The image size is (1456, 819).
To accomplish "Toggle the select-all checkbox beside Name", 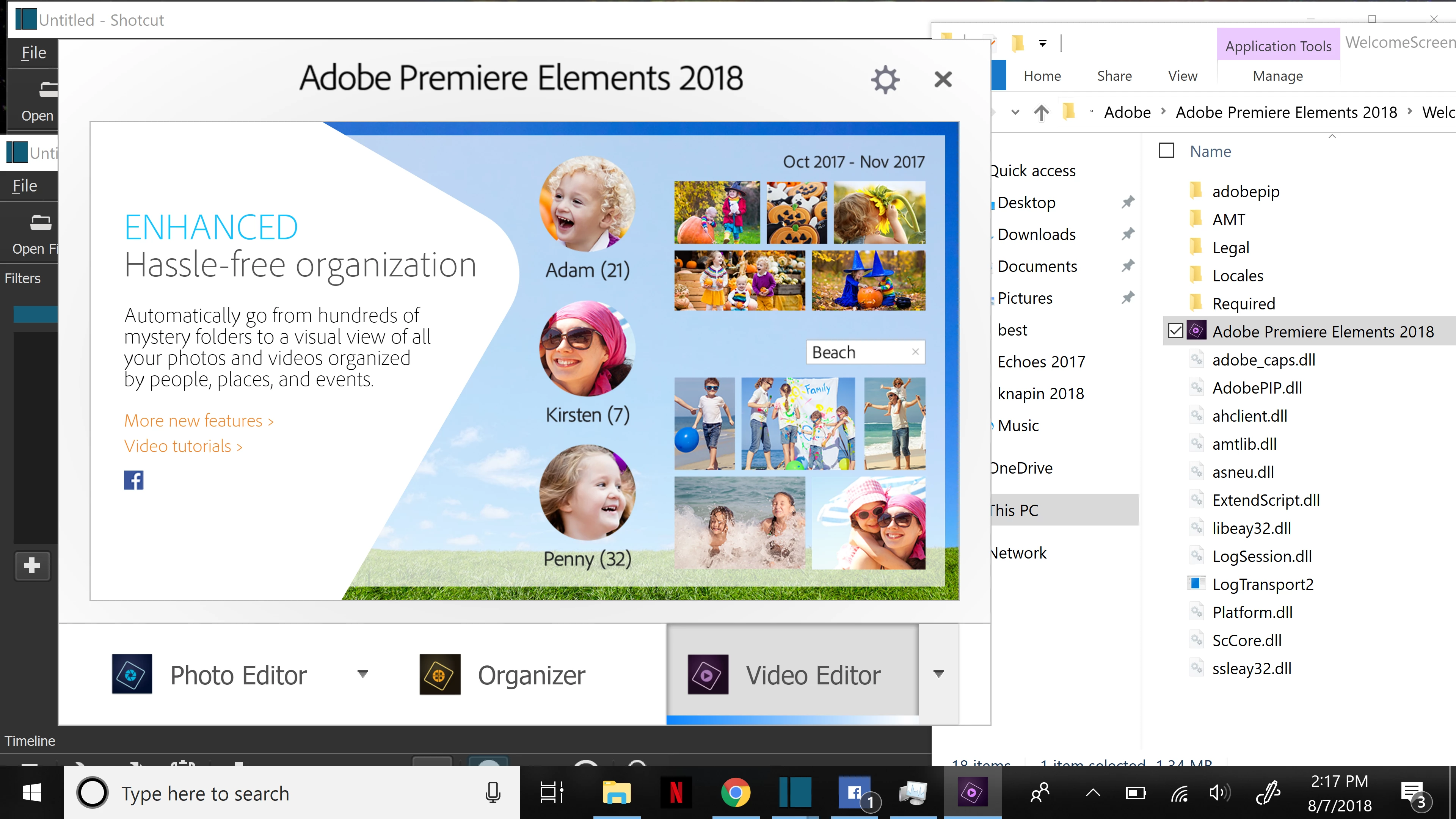I will 1167,151.
